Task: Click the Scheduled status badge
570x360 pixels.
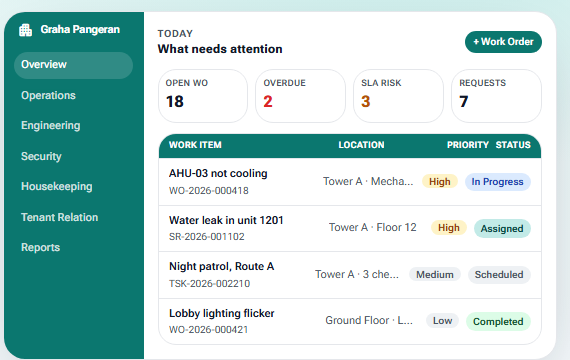Action: pos(499,275)
